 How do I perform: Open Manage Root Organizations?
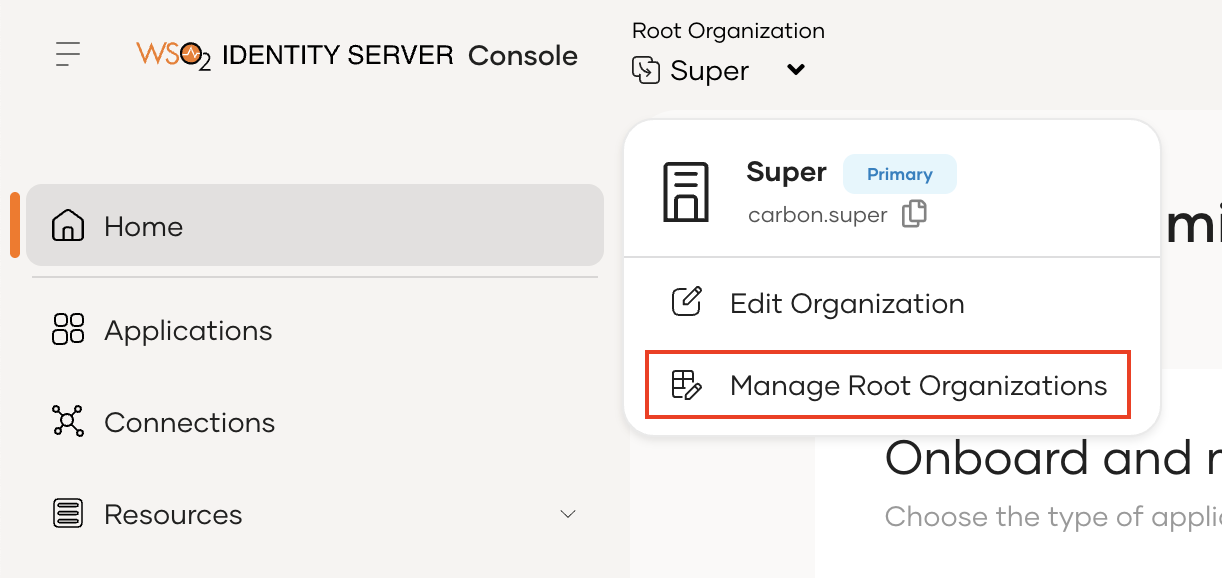coord(888,385)
